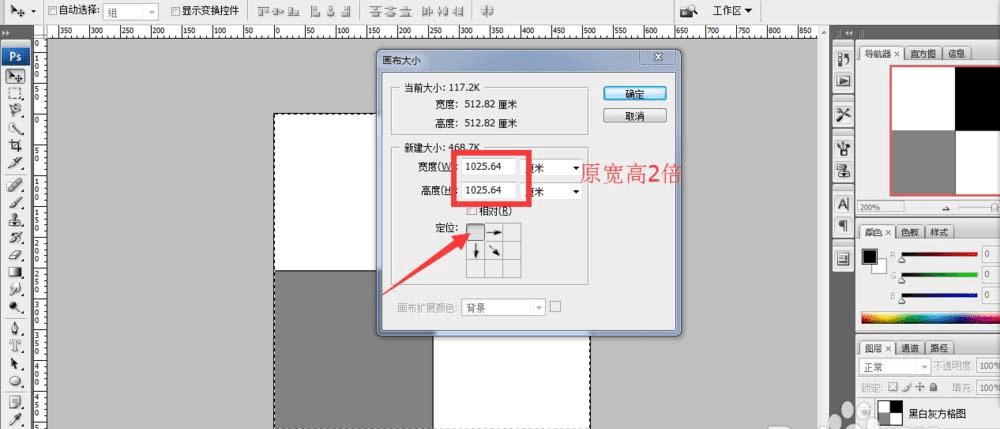This screenshot has height=429, width=1000.
Task: Expand the collapsed panel dock arrows
Action: point(849,33)
